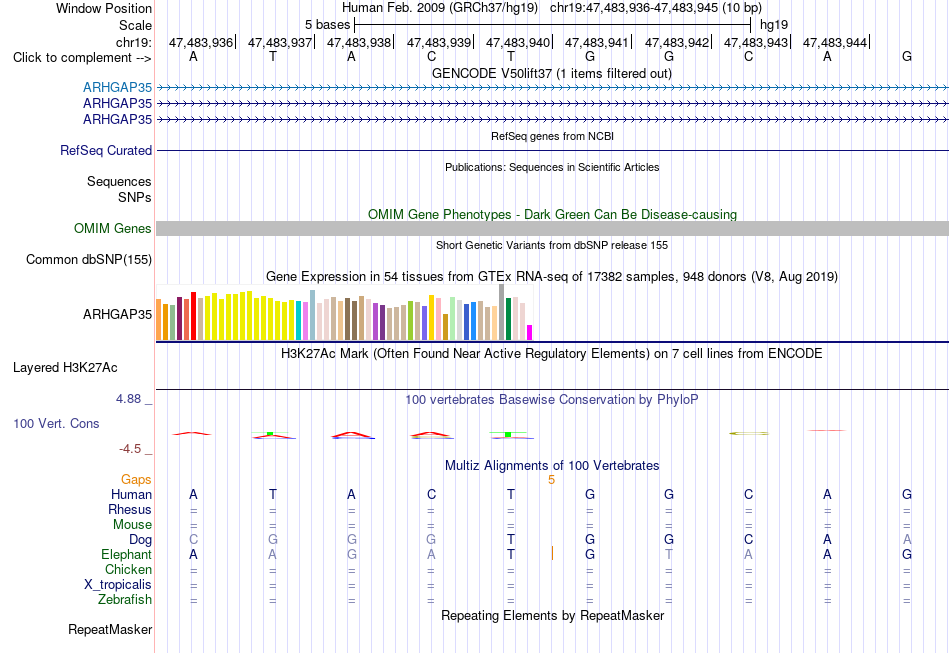
Task: Click the orange 'Gaps' row label
Action: click(136, 480)
